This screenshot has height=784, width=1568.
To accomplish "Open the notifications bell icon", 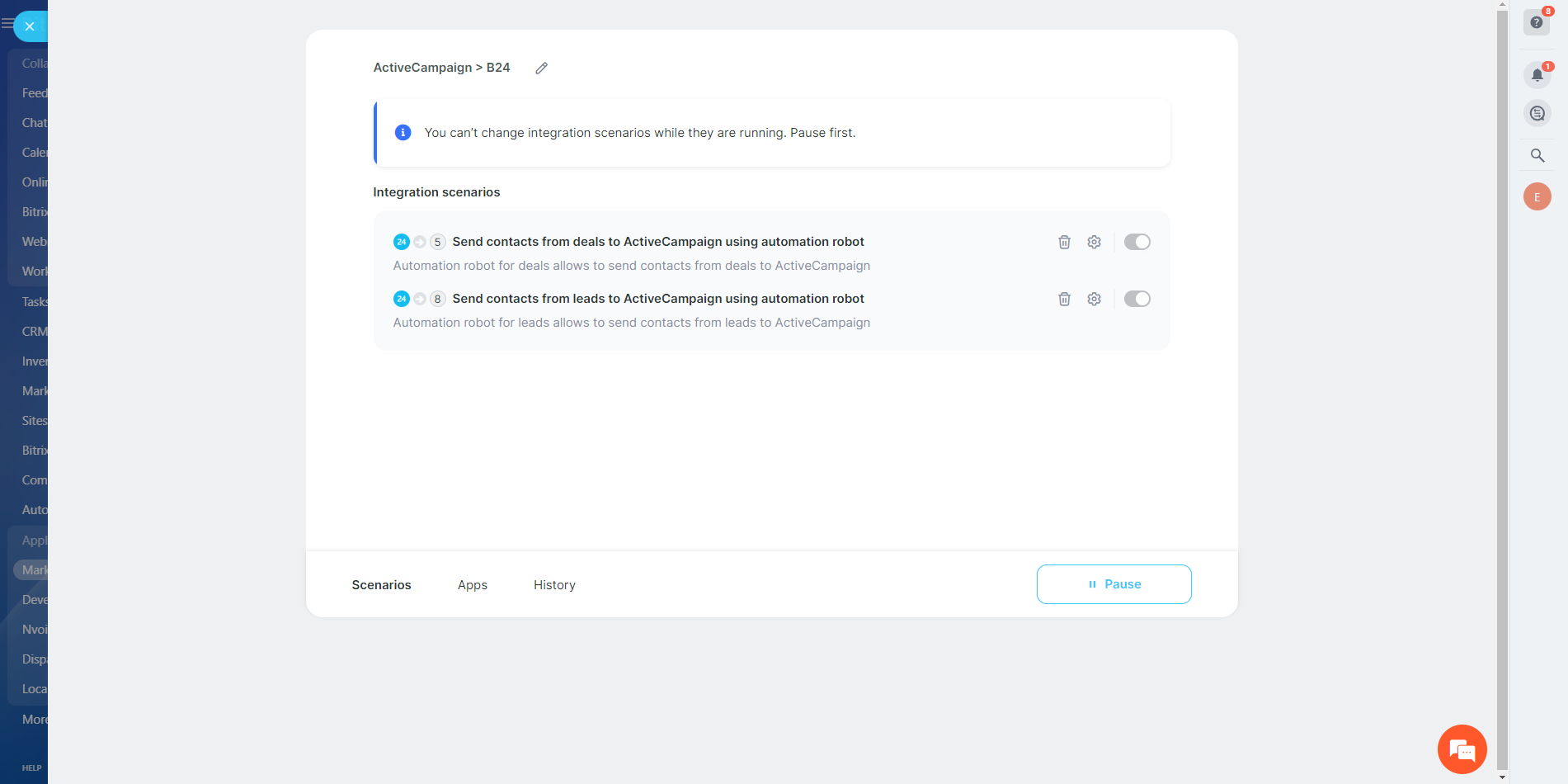I will [x=1537, y=75].
